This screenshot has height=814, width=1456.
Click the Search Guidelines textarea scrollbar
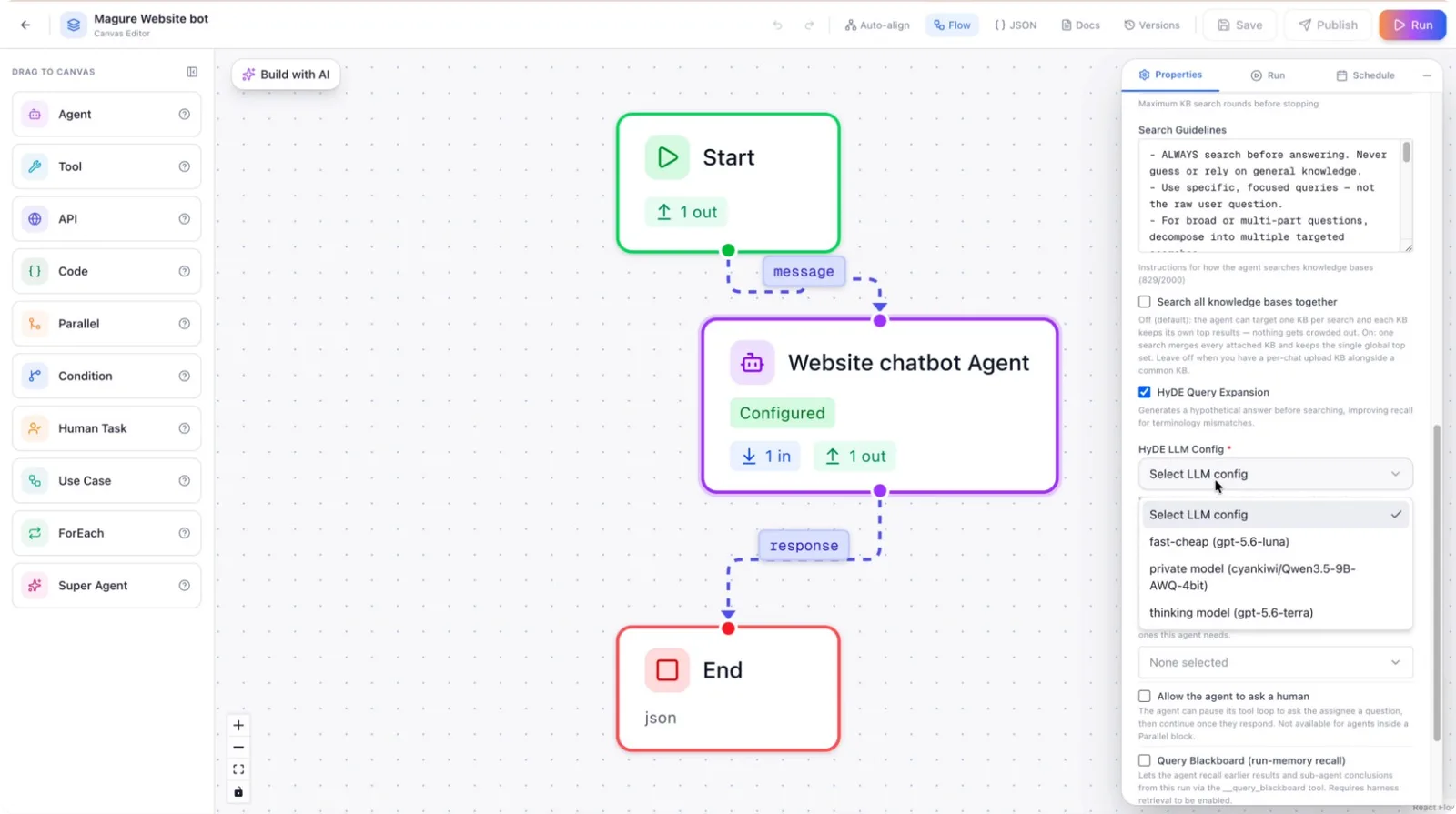[1406, 153]
